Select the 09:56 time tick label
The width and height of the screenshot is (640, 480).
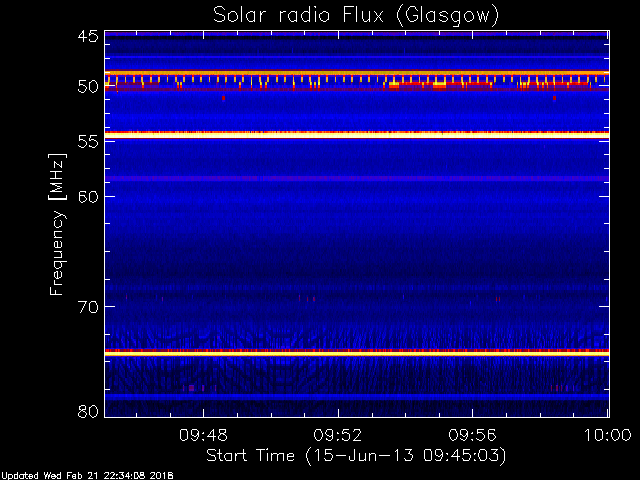point(473,435)
